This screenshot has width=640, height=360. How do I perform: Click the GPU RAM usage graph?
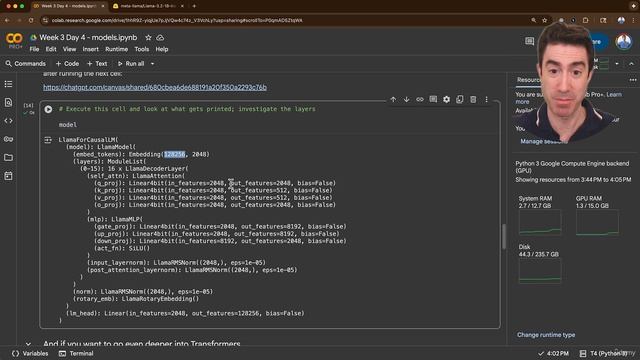coord(597,222)
